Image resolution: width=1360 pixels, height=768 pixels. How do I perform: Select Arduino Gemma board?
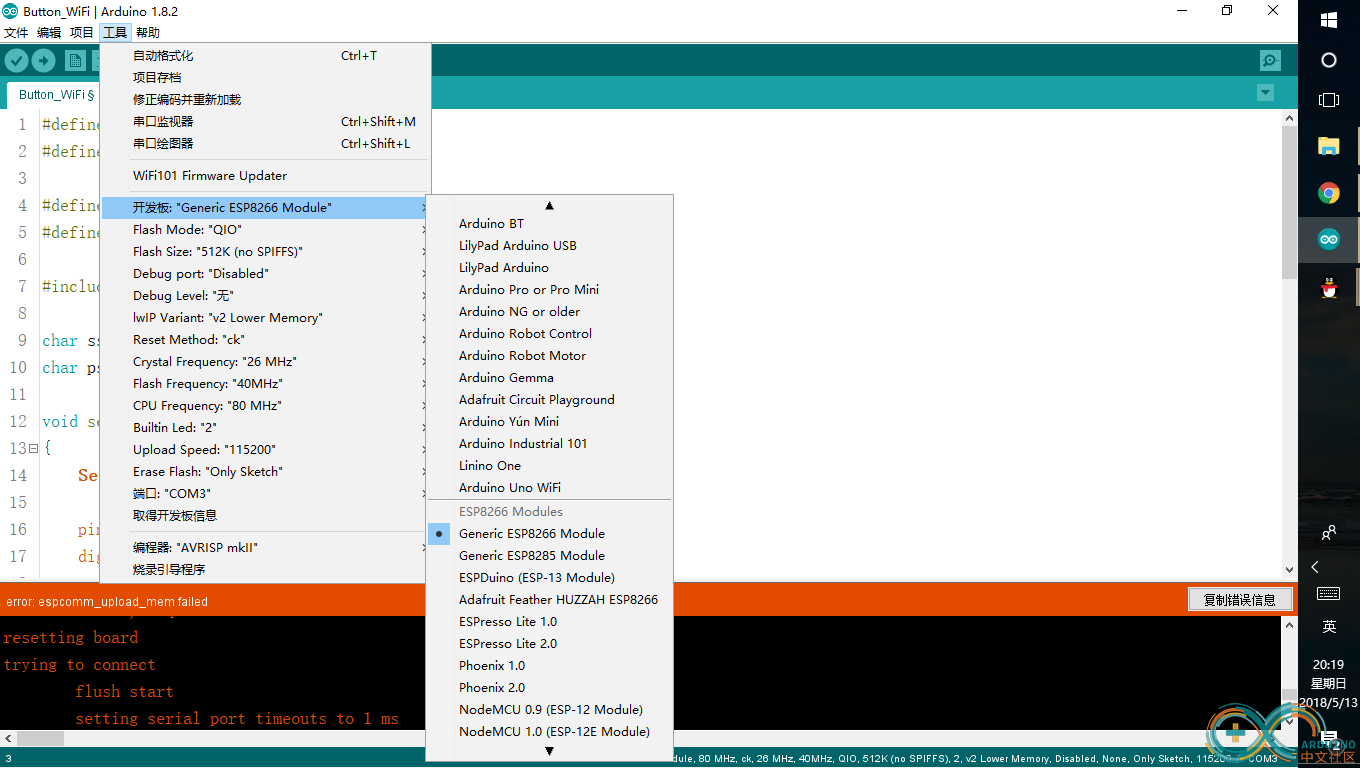click(549, 378)
